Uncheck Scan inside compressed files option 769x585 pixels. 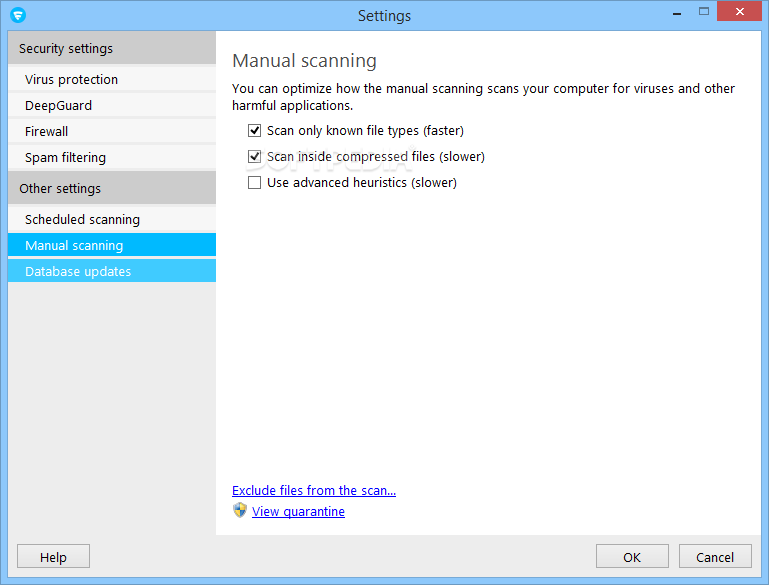point(254,156)
